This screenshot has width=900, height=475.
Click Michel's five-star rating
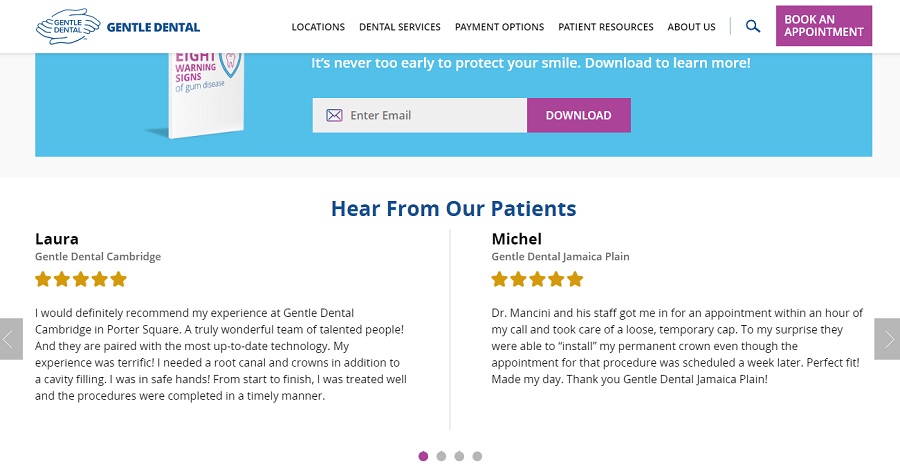point(537,279)
